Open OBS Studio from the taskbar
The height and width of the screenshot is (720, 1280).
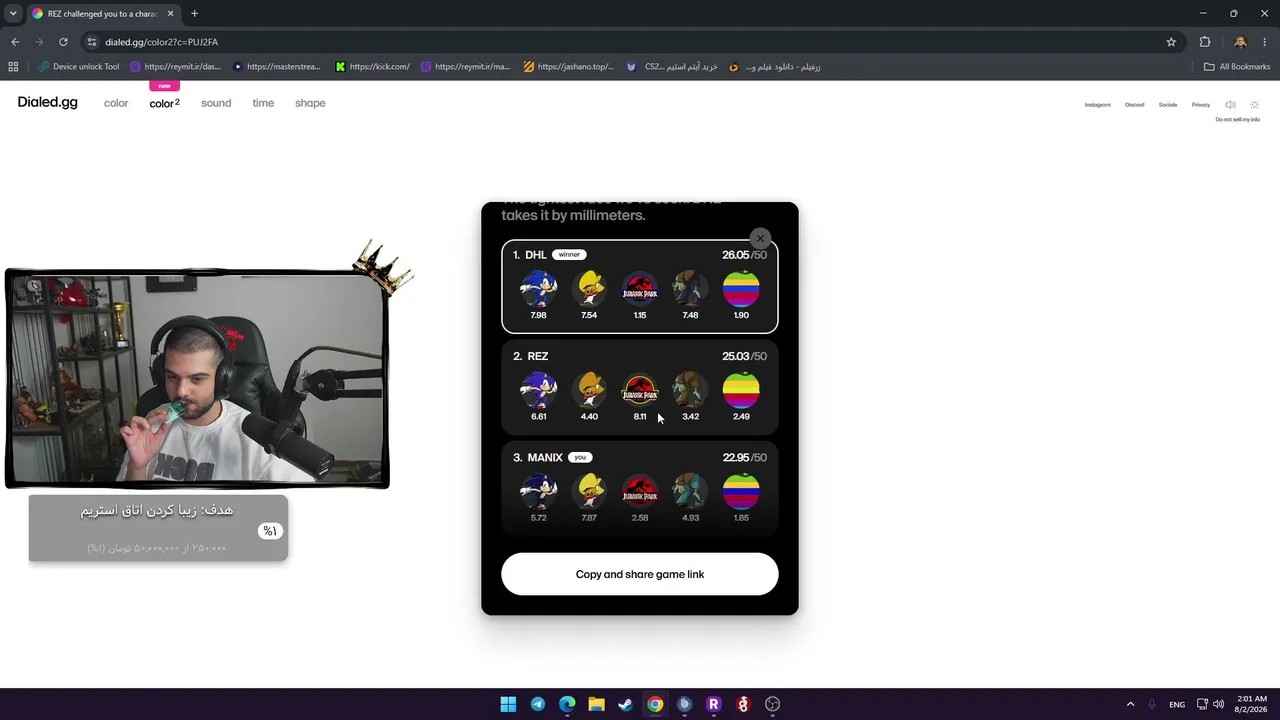coord(772,704)
